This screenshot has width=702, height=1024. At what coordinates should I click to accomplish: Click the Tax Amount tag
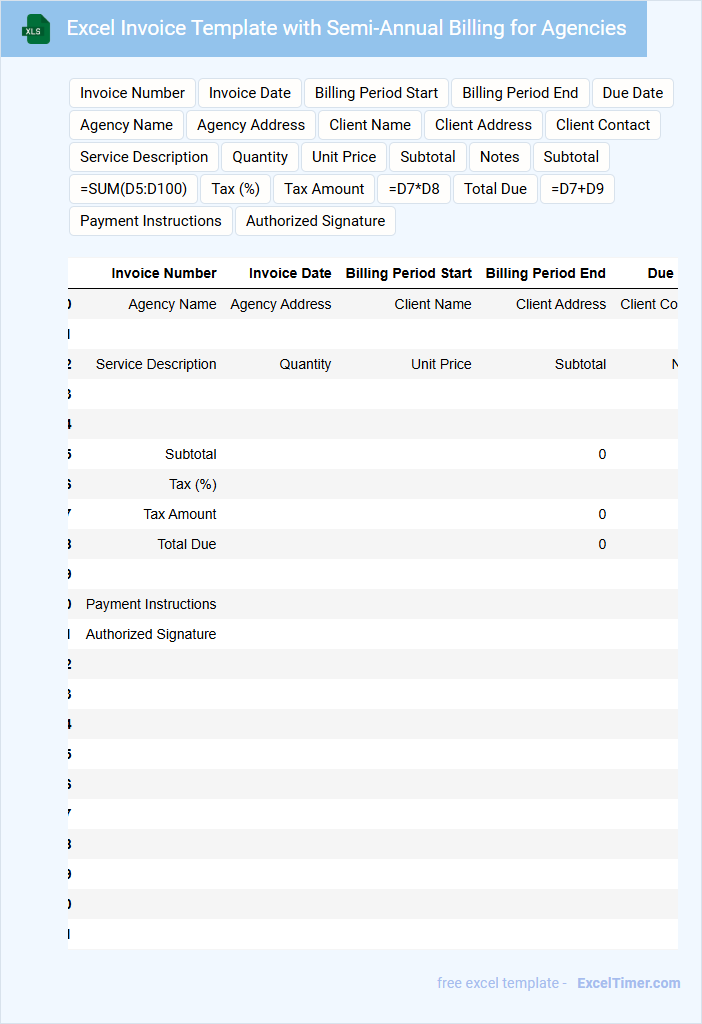324,189
